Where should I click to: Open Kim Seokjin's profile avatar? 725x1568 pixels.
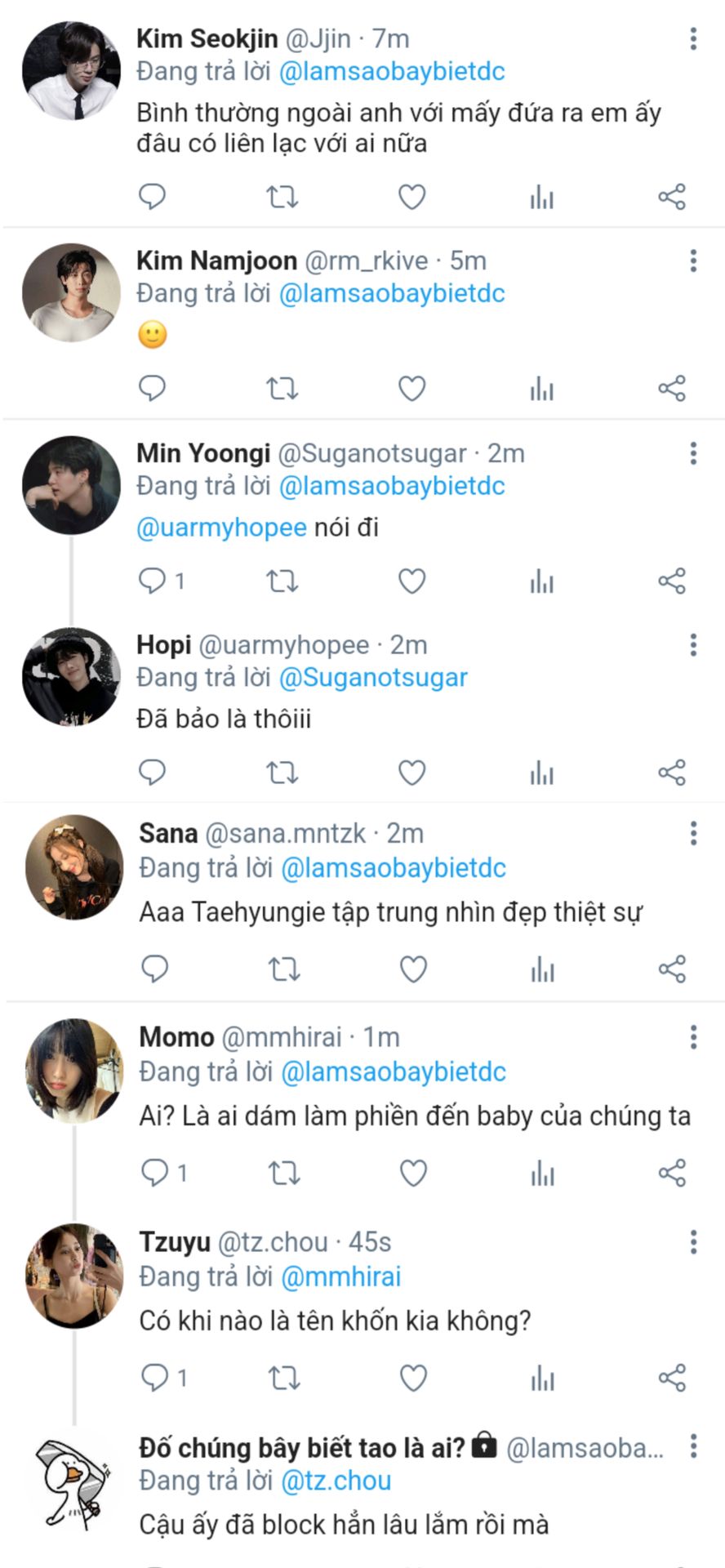pos(71,71)
